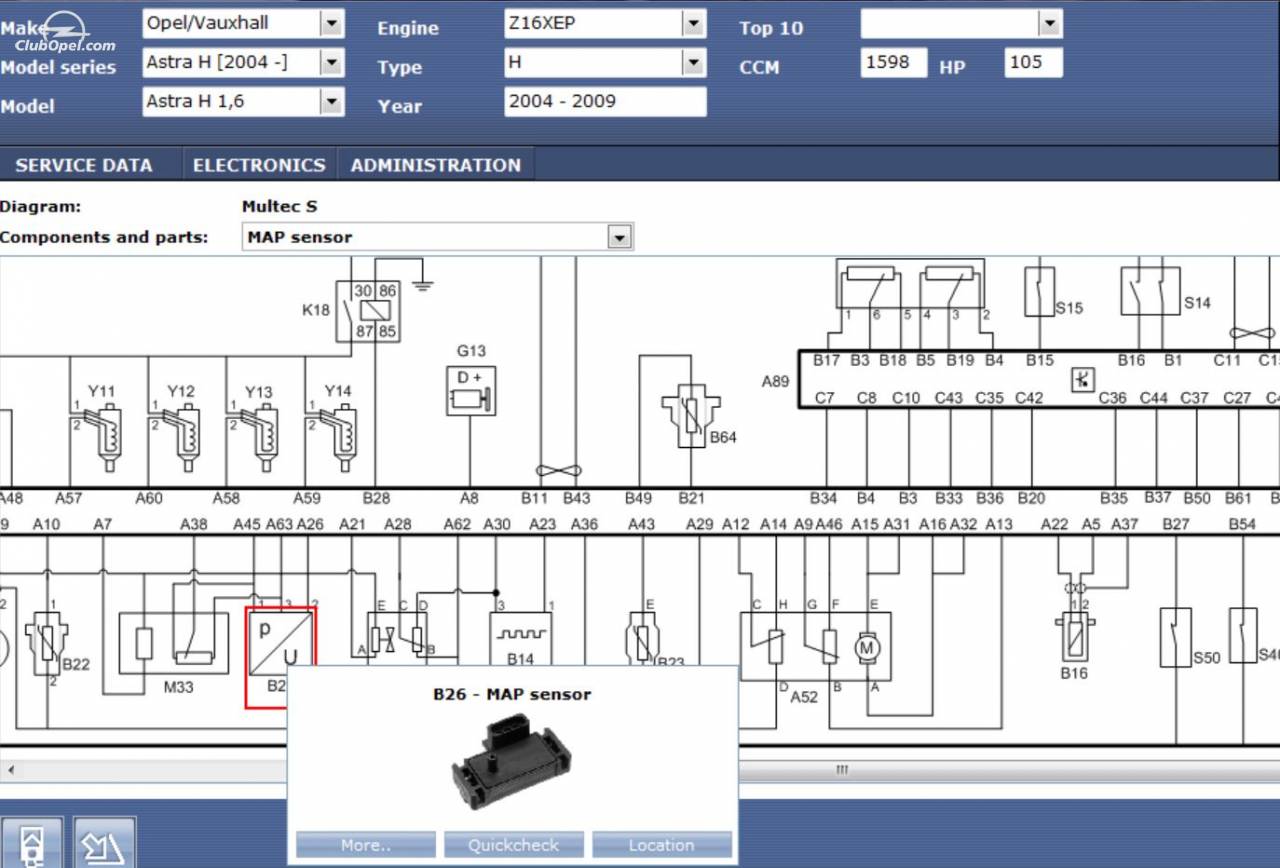The height and width of the screenshot is (868, 1280).
Task: Click the 'B26 - MAP sensor' popup title
Action: click(512, 694)
